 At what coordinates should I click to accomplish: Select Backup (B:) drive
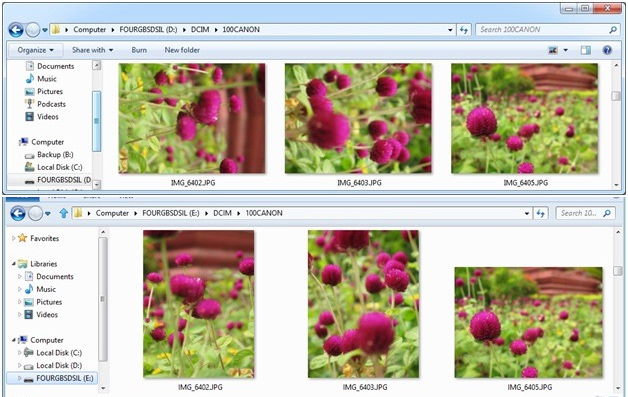click(49, 155)
